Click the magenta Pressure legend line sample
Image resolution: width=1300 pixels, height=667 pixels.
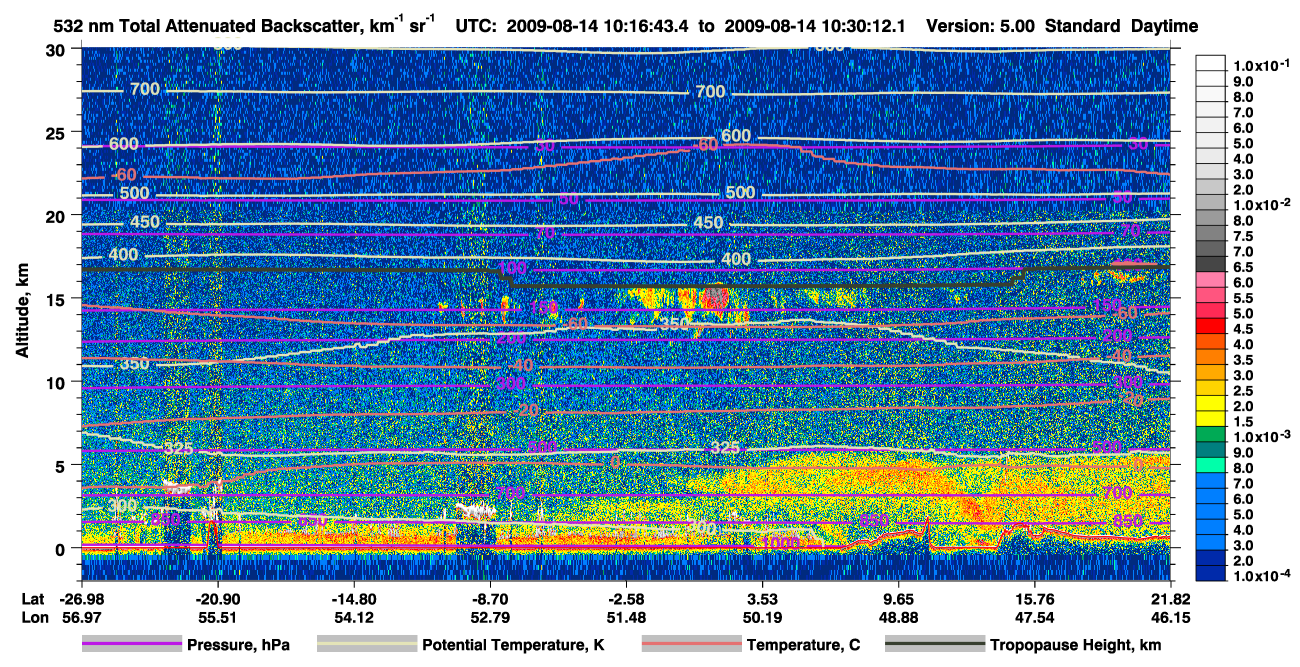(x=131, y=645)
